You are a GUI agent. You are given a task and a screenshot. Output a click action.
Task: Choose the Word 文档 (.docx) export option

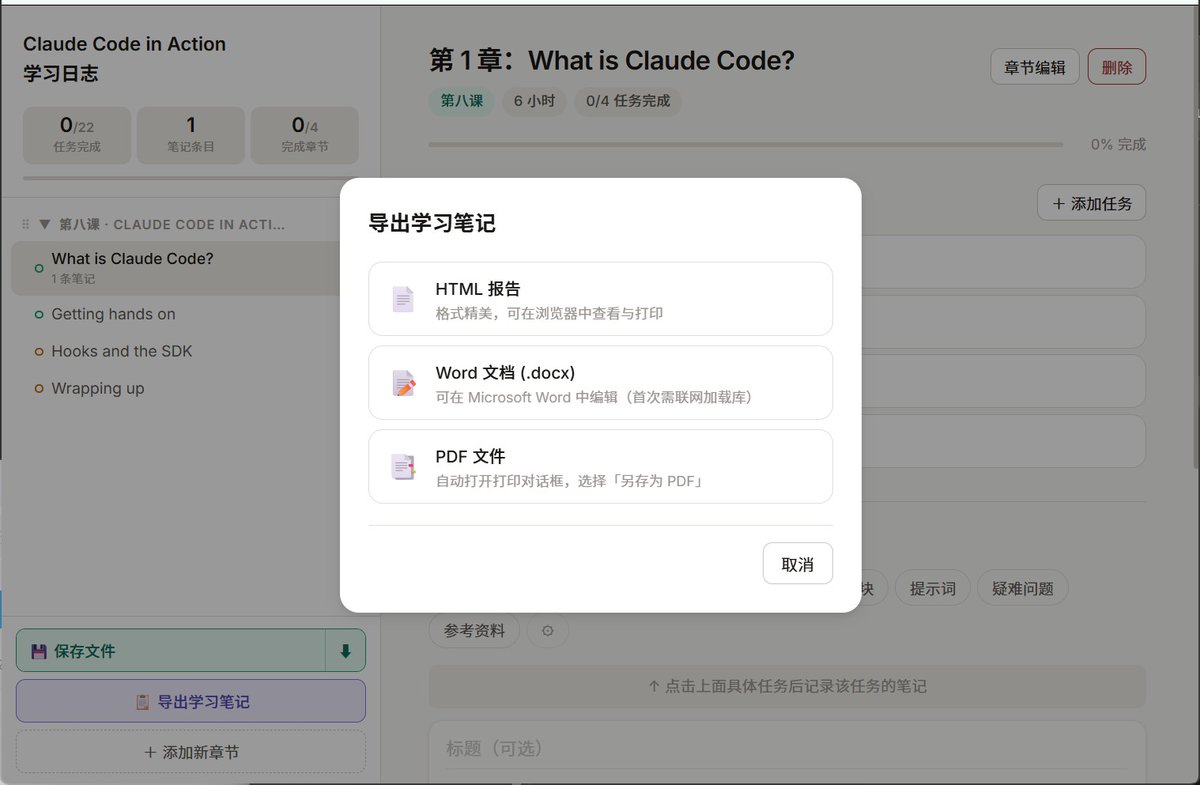click(x=600, y=383)
